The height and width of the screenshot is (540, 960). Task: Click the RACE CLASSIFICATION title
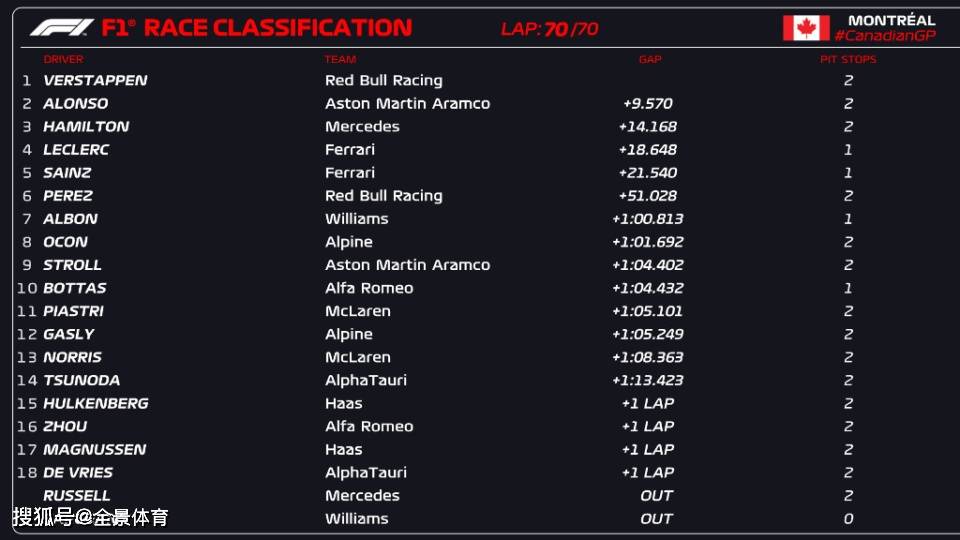[x=278, y=28]
